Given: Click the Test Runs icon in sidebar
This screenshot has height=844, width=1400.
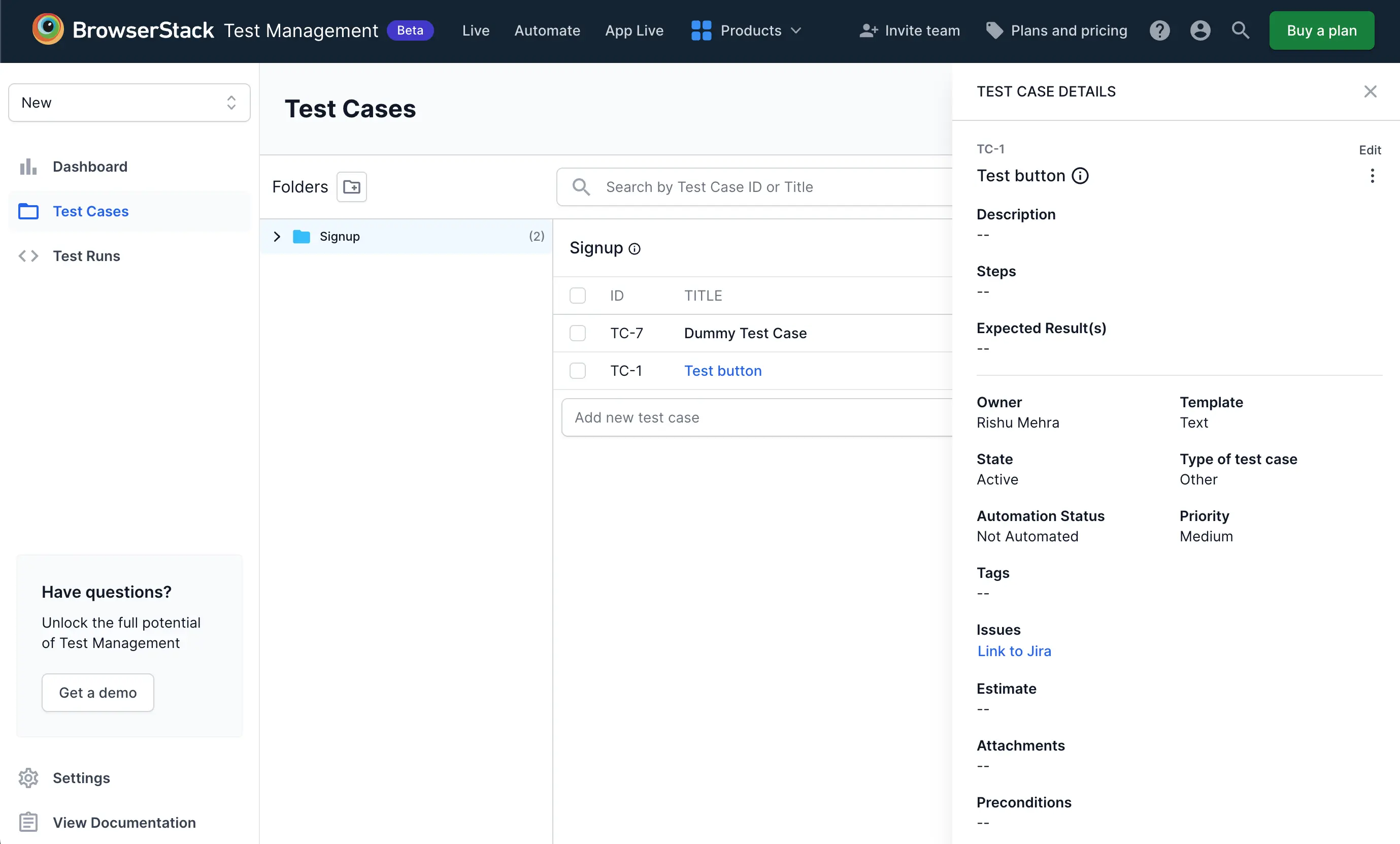Looking at the screenshot, I should click(x=28, y=256).
